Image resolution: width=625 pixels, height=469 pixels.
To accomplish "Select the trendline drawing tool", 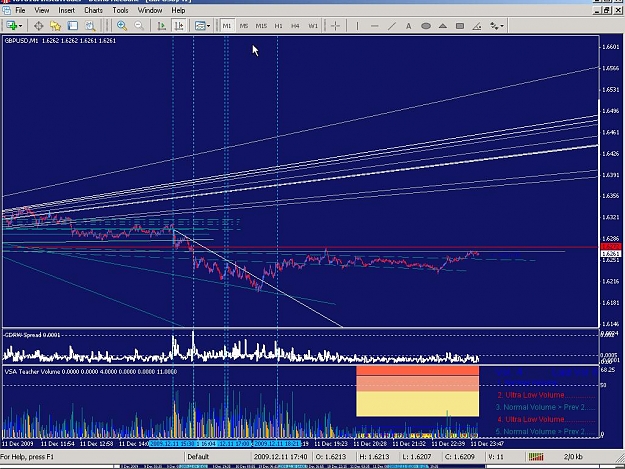I will tap(392, 26).
